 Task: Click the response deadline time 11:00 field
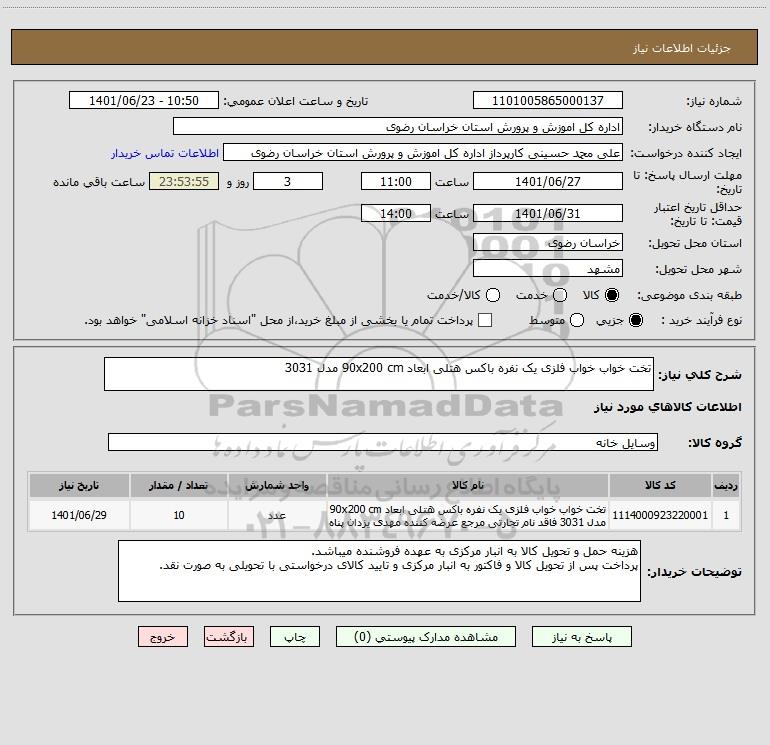pyautogui.click(x=396, y=181)
